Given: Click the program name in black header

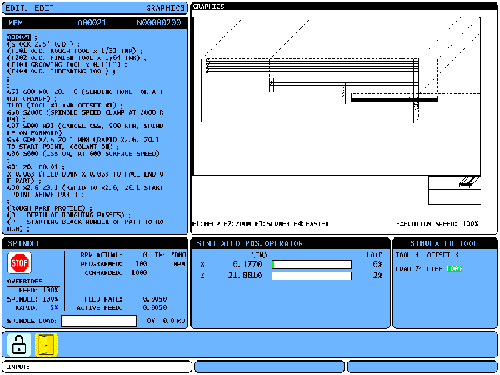Looking at the screenshot, I should click(92, 22).
